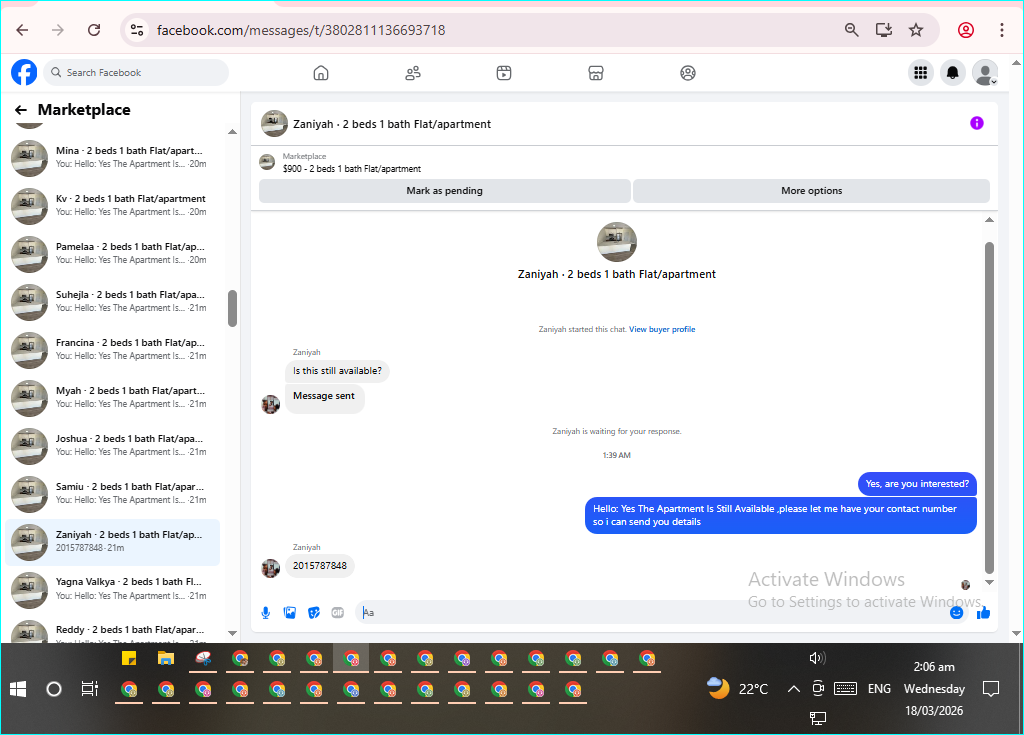This screenshot has height=735, width=1024.
Task: Click the chat scrollbar up arrow
Action: click(x=989, y=220)
